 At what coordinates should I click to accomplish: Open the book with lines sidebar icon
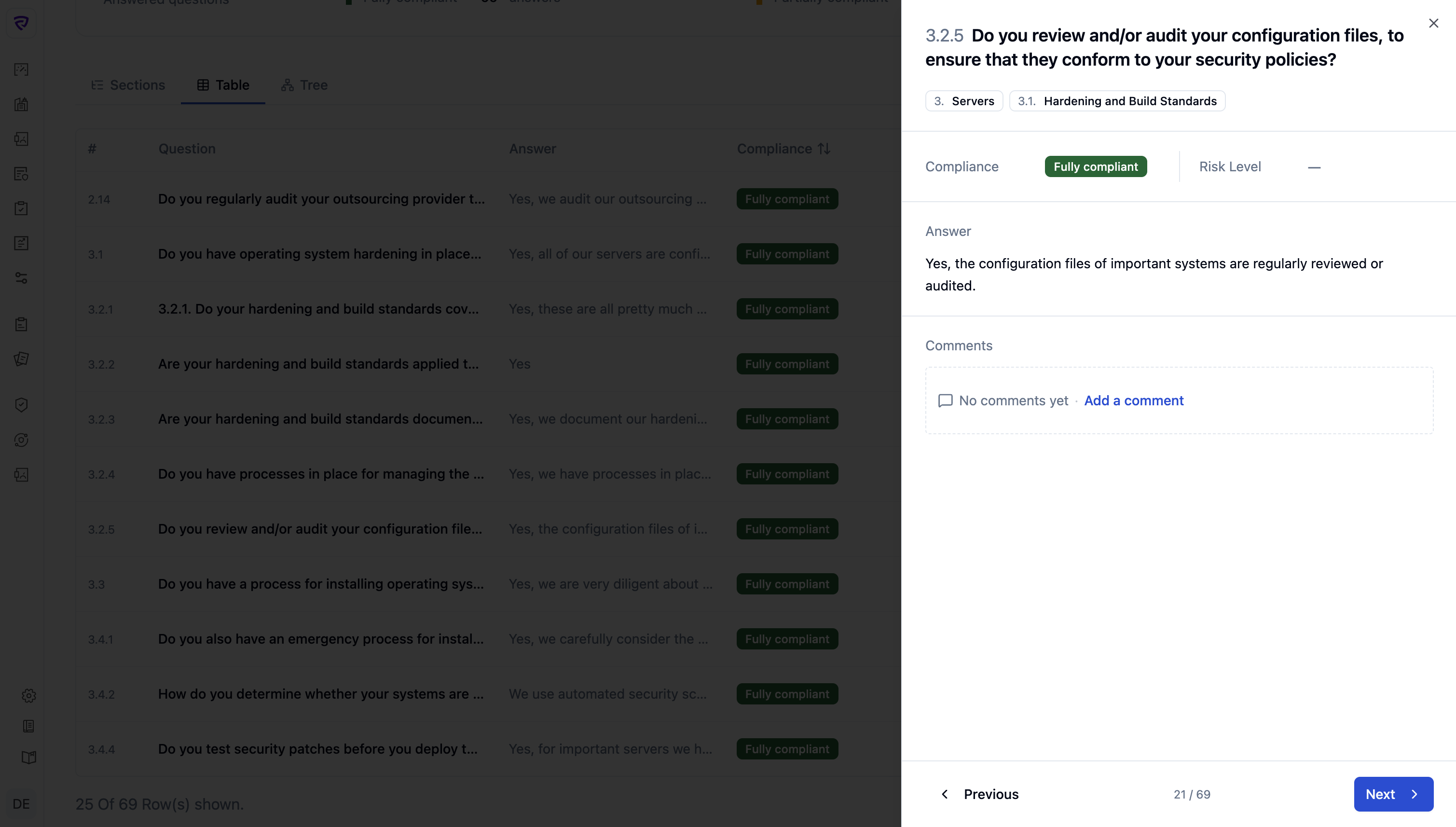(28, 726)
